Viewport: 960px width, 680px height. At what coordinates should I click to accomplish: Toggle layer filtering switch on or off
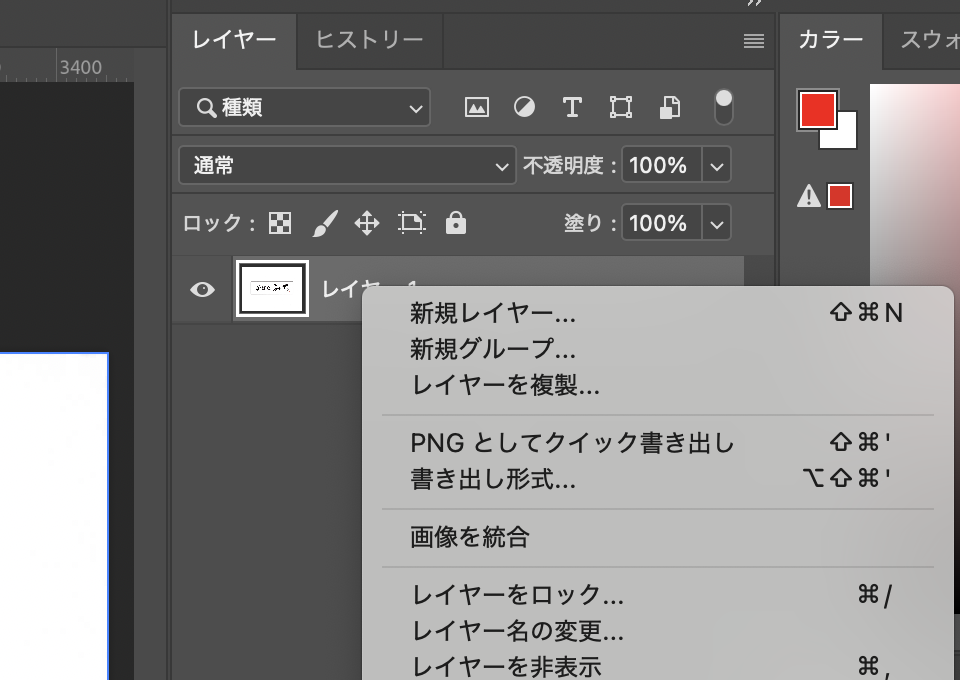724,107
